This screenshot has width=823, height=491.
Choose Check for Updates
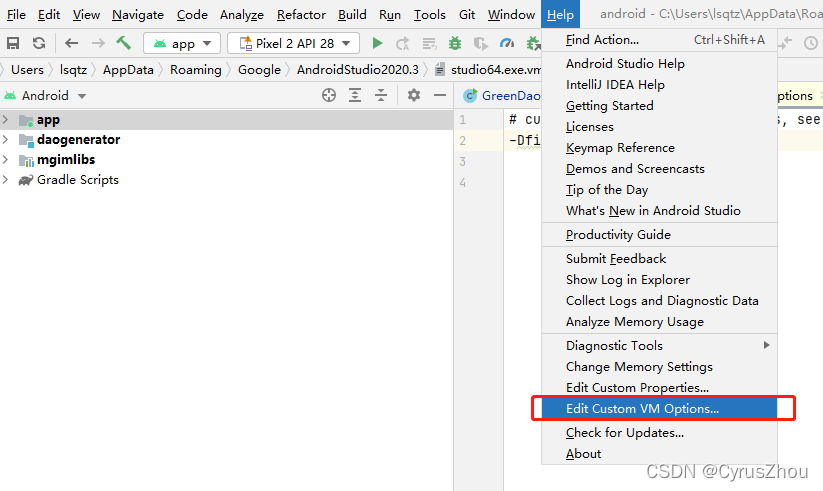[659, 433]
